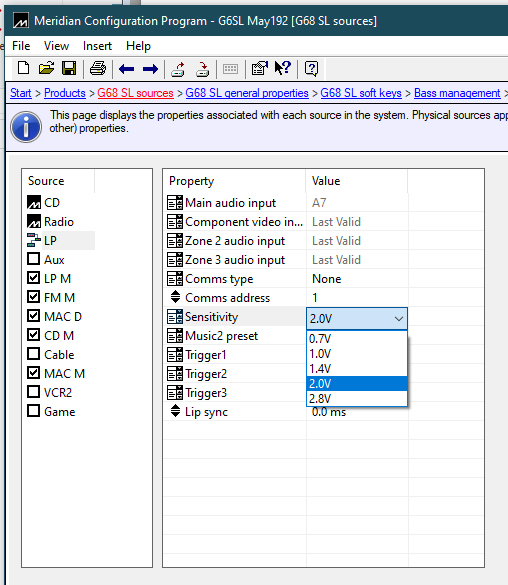Go to the G68 SL sources link
This screenshot has height=585, width=508.
[x=135, y=93]
